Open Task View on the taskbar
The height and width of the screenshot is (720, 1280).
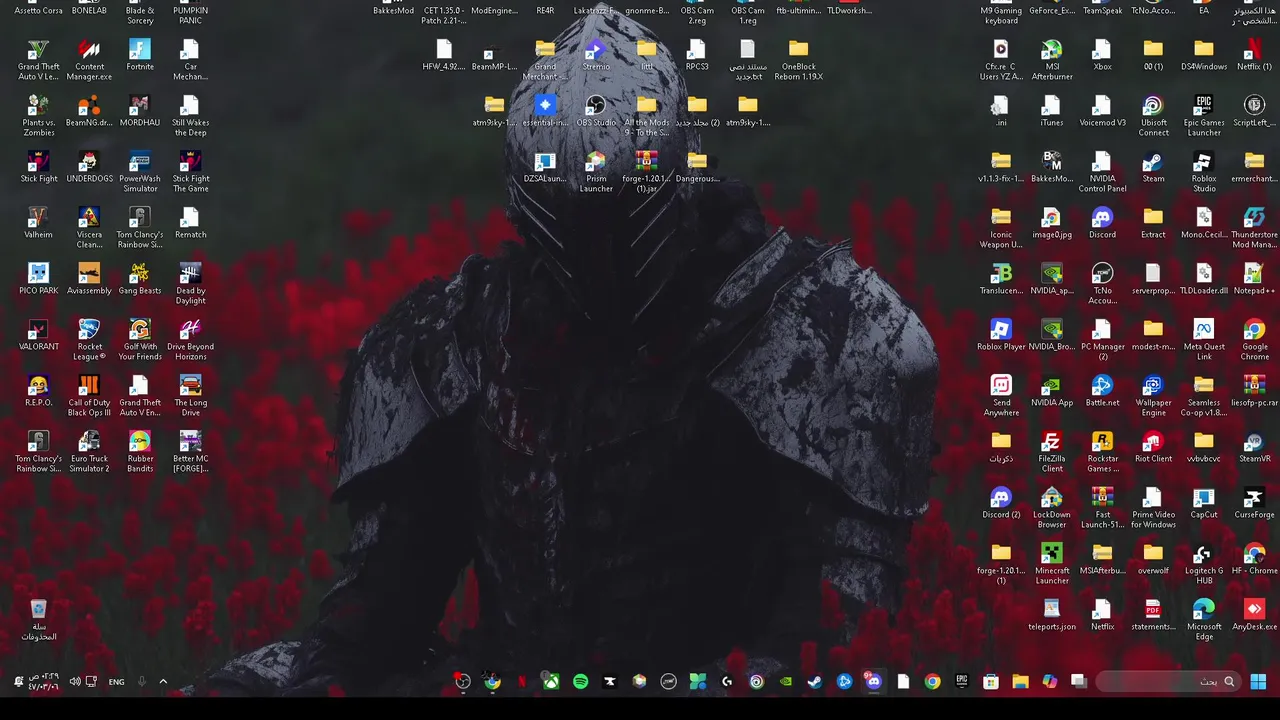(x=1079, y=682)
